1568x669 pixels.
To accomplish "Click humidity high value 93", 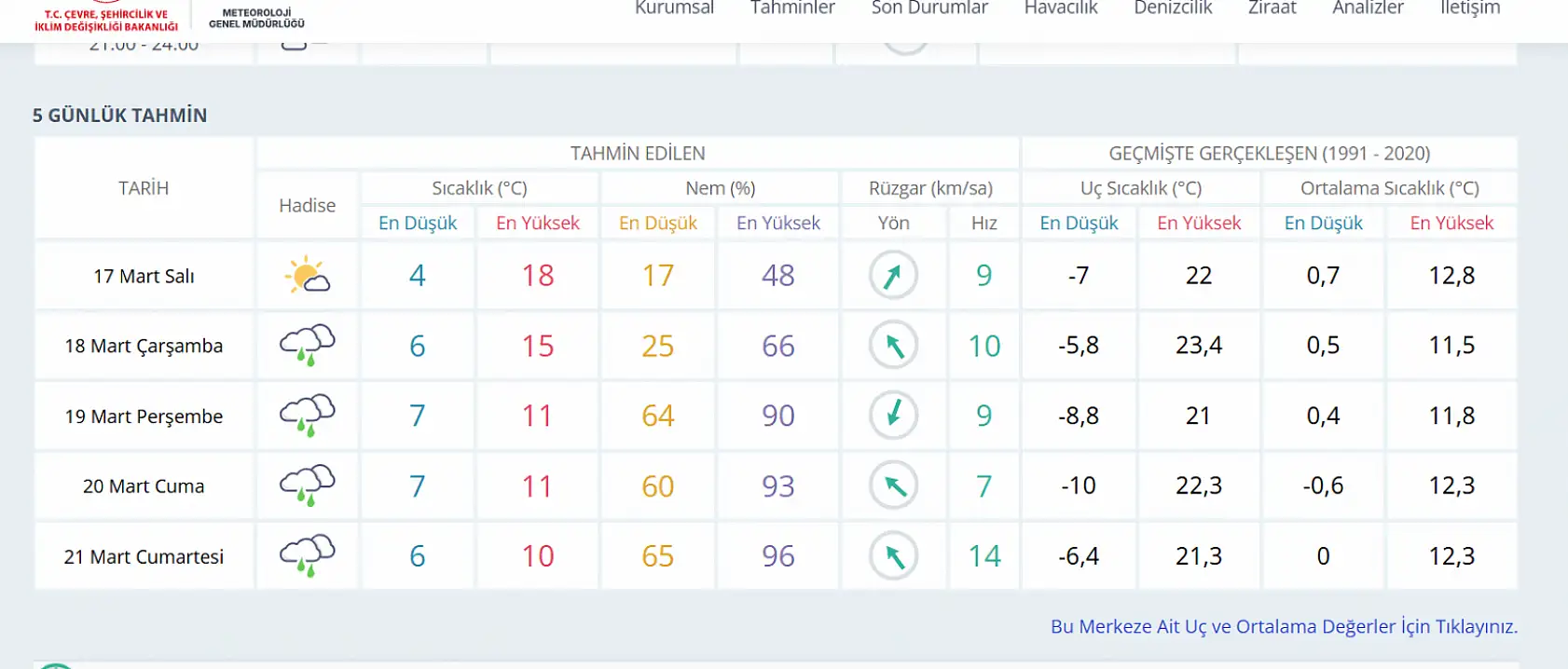I will pos(777,485).
